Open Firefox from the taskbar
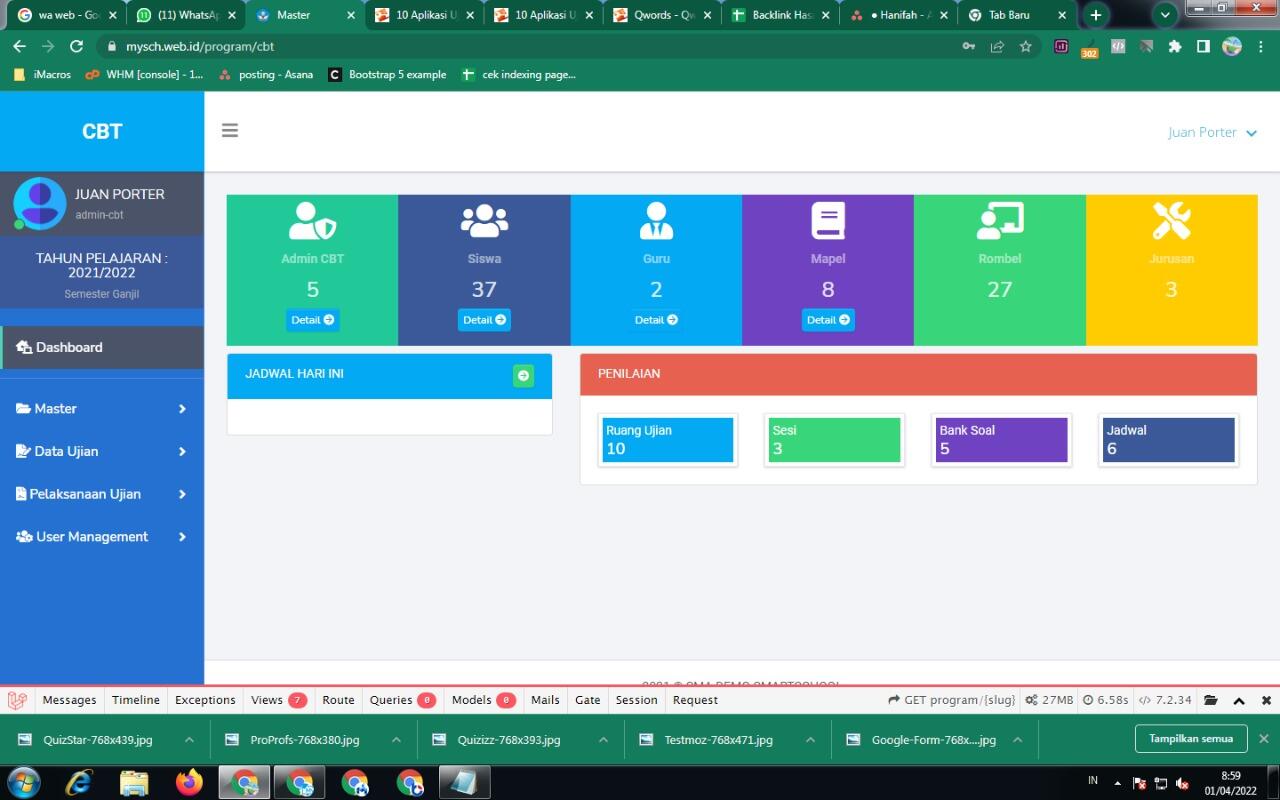 click(x=189, y=782)
